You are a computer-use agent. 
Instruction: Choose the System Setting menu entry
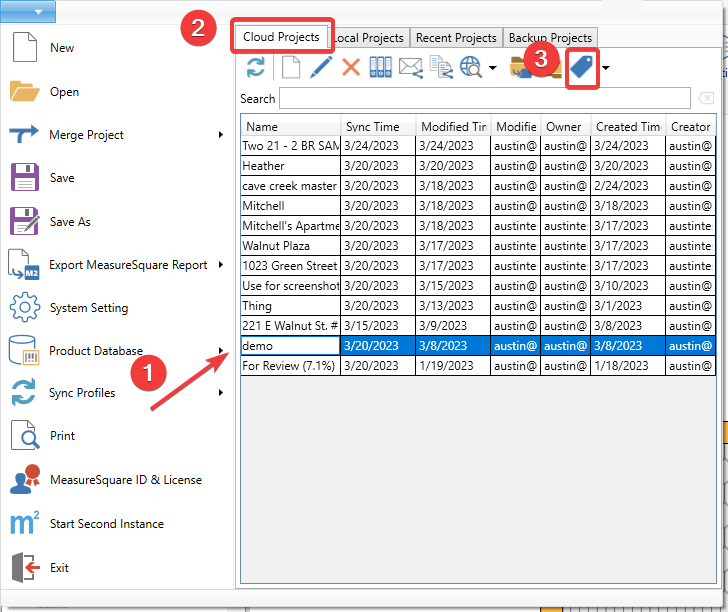[x=89, y=308]
